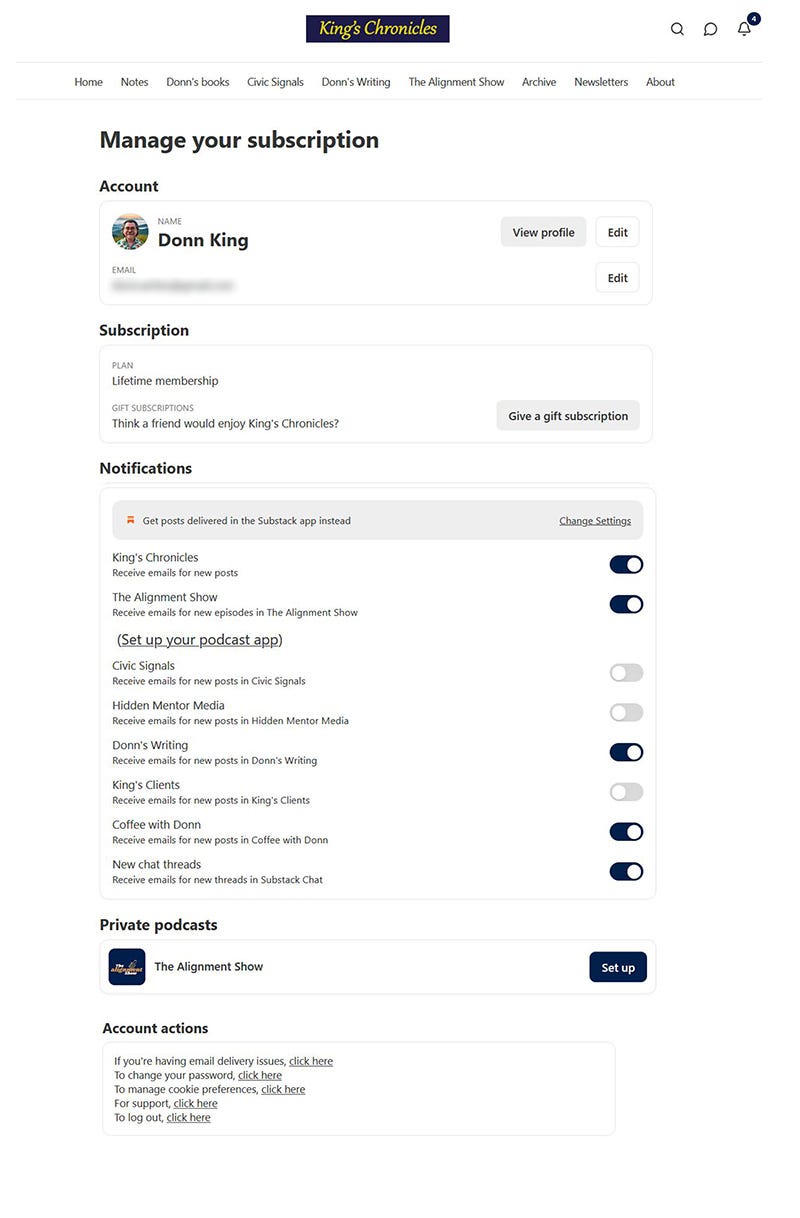
Task: Disable King's Chronicles new post emails
Action: 626,565
